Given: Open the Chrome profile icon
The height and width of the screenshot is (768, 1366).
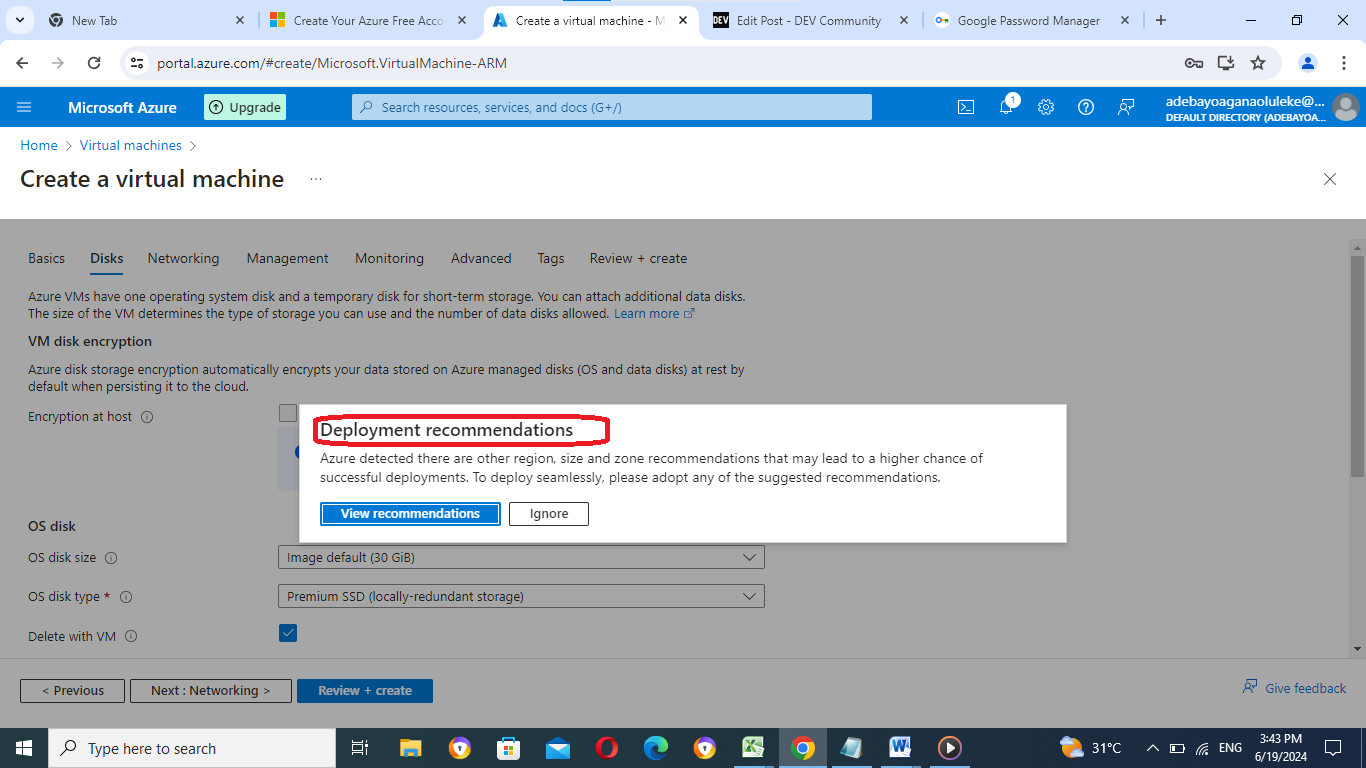Looking at the screenshot, I should pyautogui.click(x=1308, y=63).
